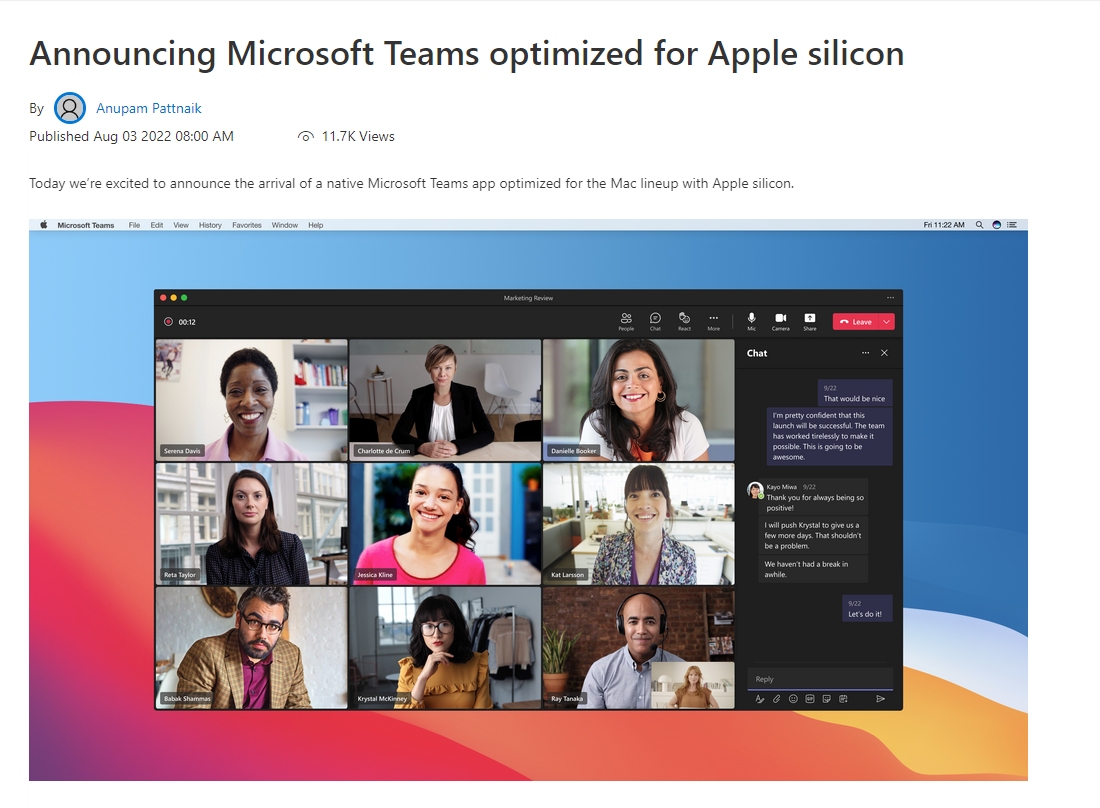Click Kayo Miwa's avatar in the chat
Screen dimensions: 1100x808
pos(755,490)
